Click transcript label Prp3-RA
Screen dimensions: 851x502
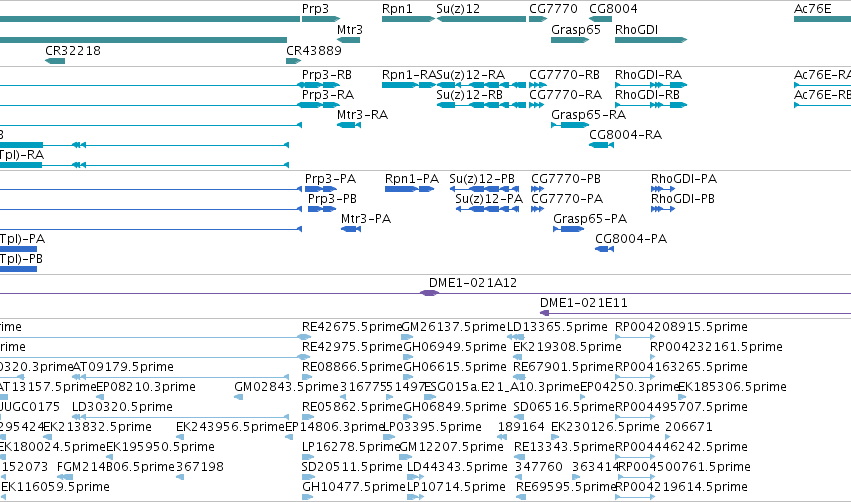[328, 95]
